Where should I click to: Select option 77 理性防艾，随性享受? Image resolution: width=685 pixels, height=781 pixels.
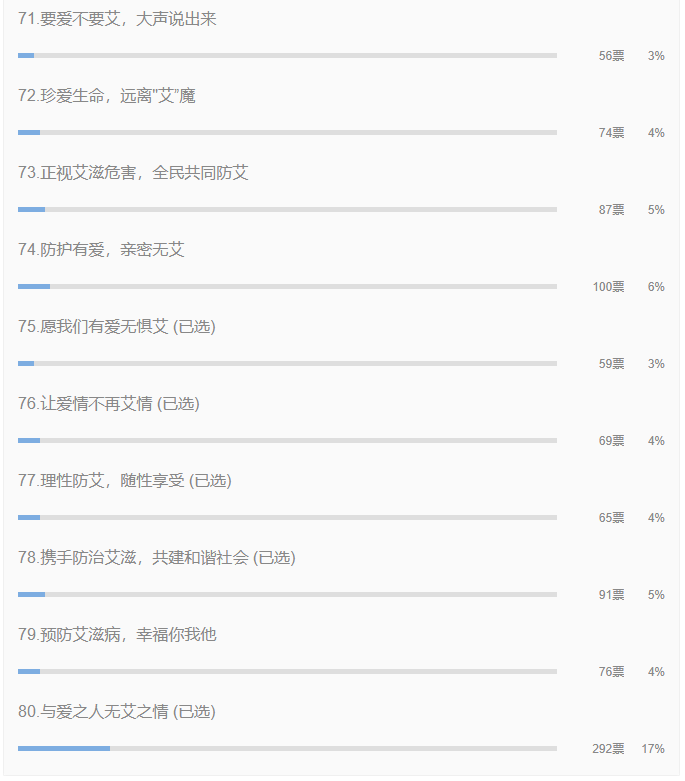point(125,481)
